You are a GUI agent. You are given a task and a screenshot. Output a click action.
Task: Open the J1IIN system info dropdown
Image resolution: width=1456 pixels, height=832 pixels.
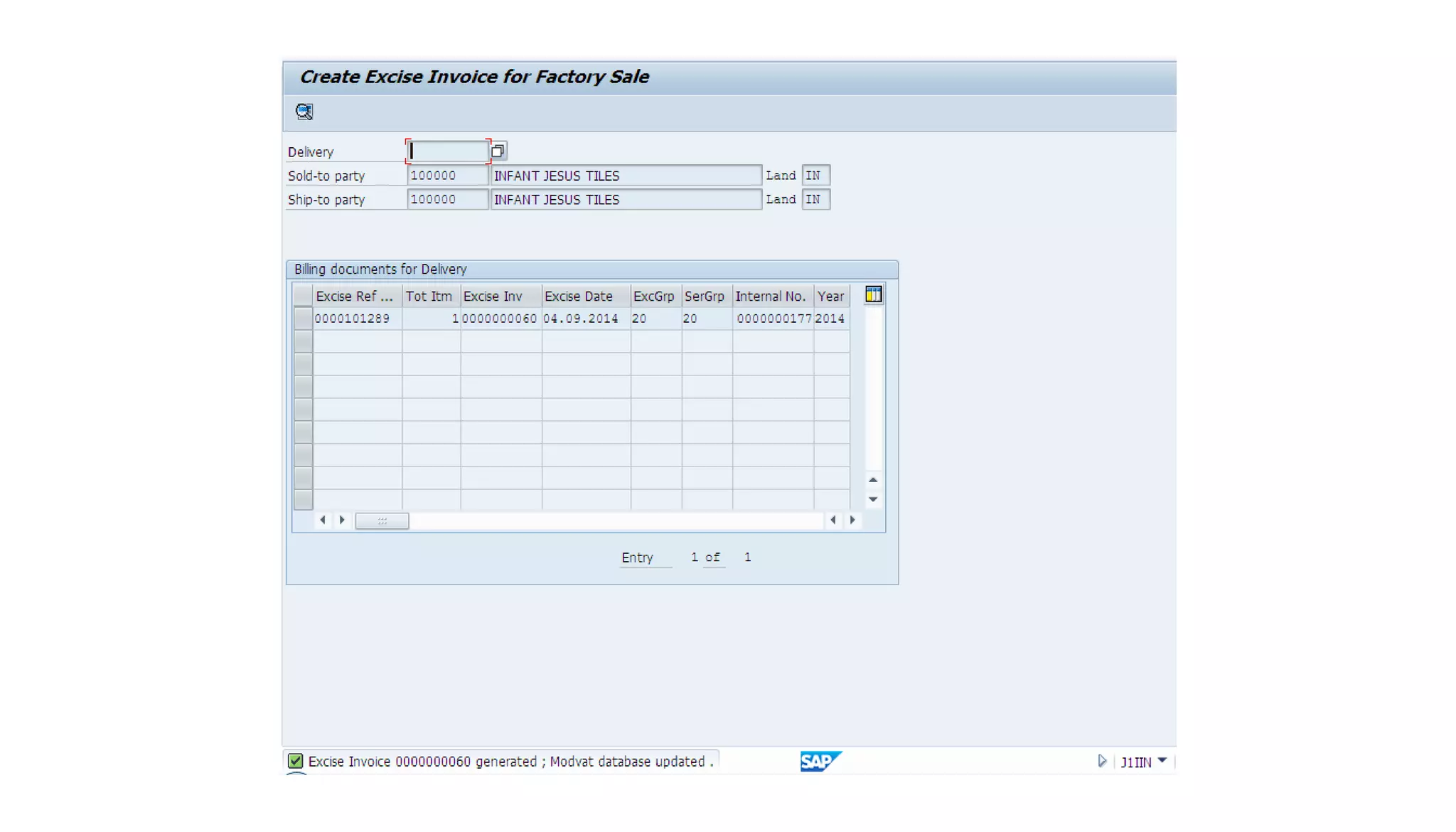(x=1162, y=761)
